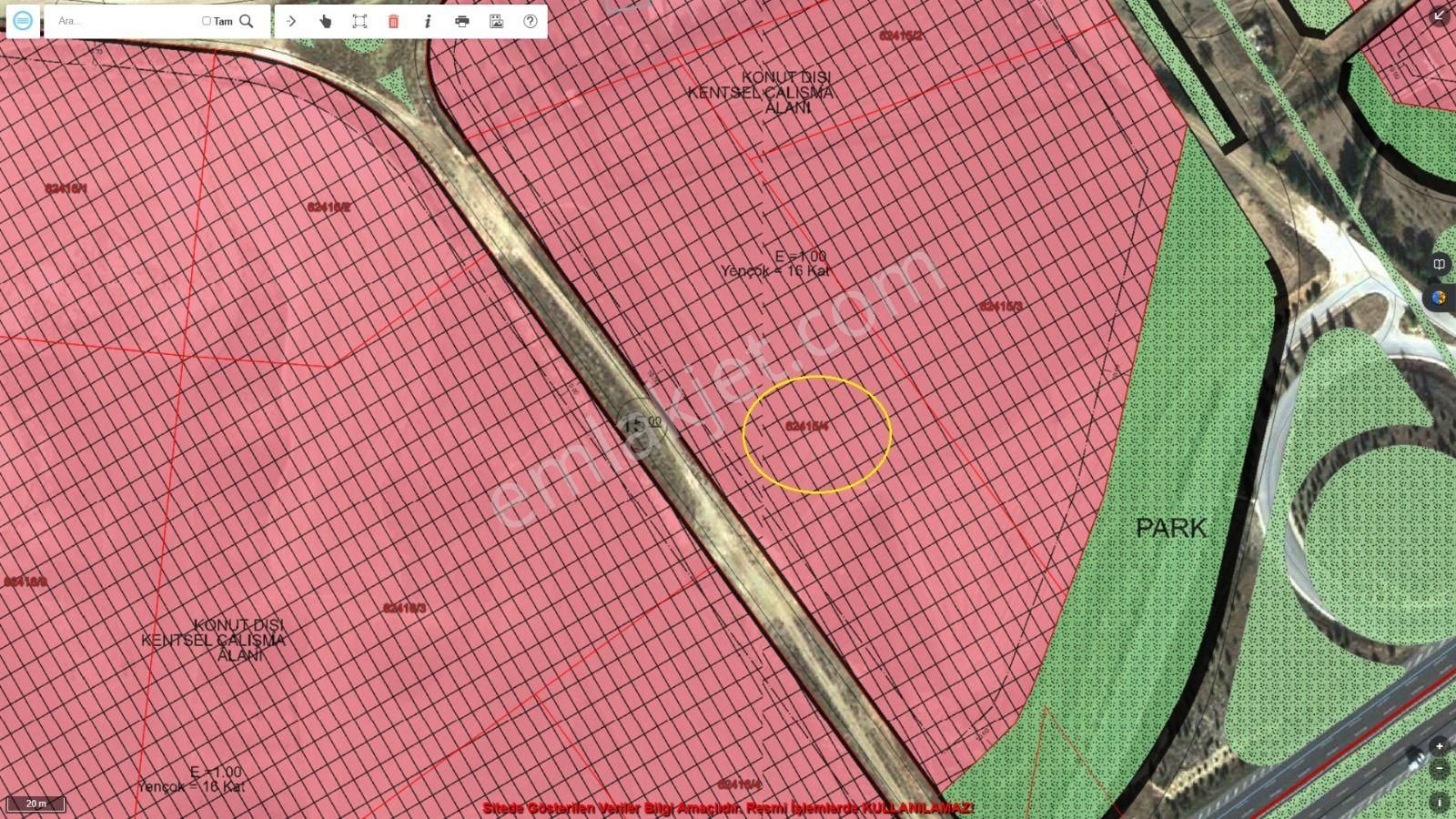Zoom out with the minus button
The image size is (1456, 819).
pyautogui.click(x=1439, y=769)
